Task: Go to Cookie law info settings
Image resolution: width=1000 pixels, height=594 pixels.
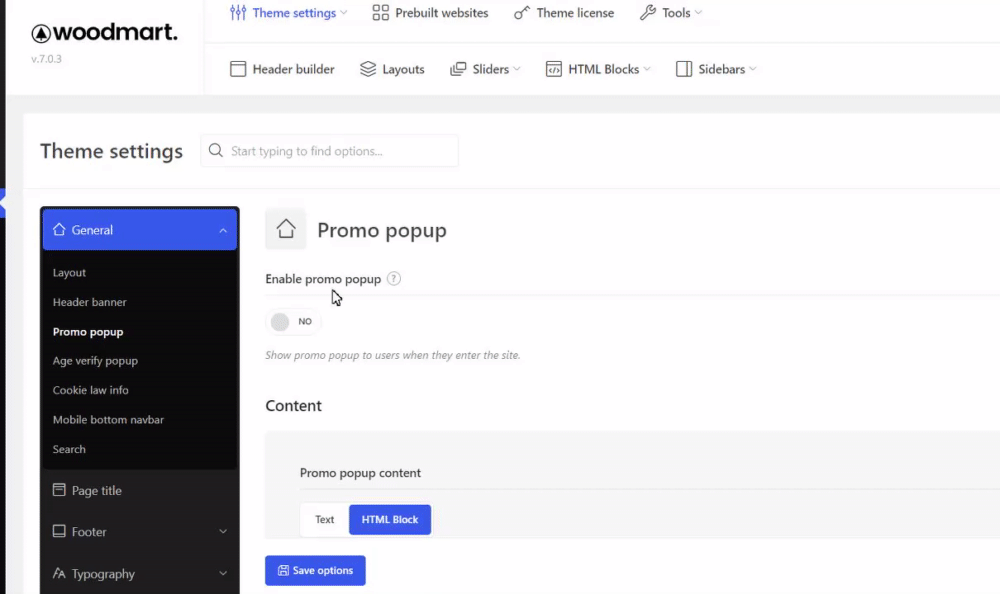Action: (91, 390)
